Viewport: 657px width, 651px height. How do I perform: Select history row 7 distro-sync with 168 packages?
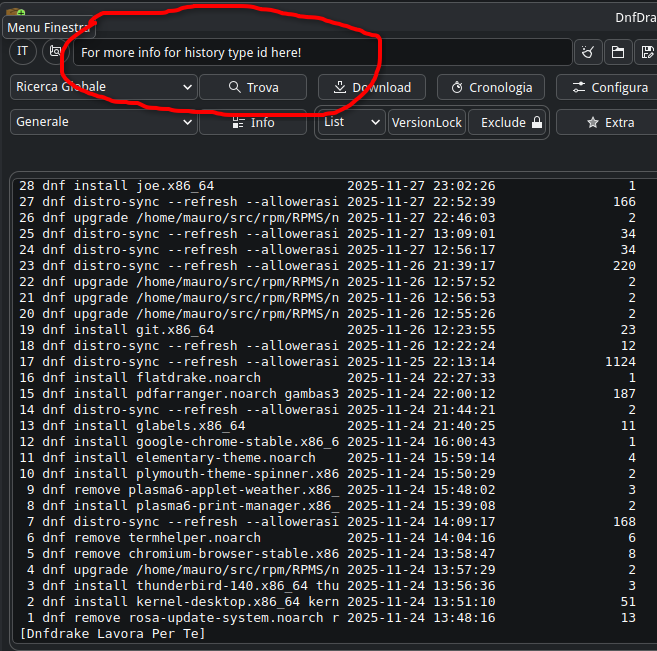point(327,522)
